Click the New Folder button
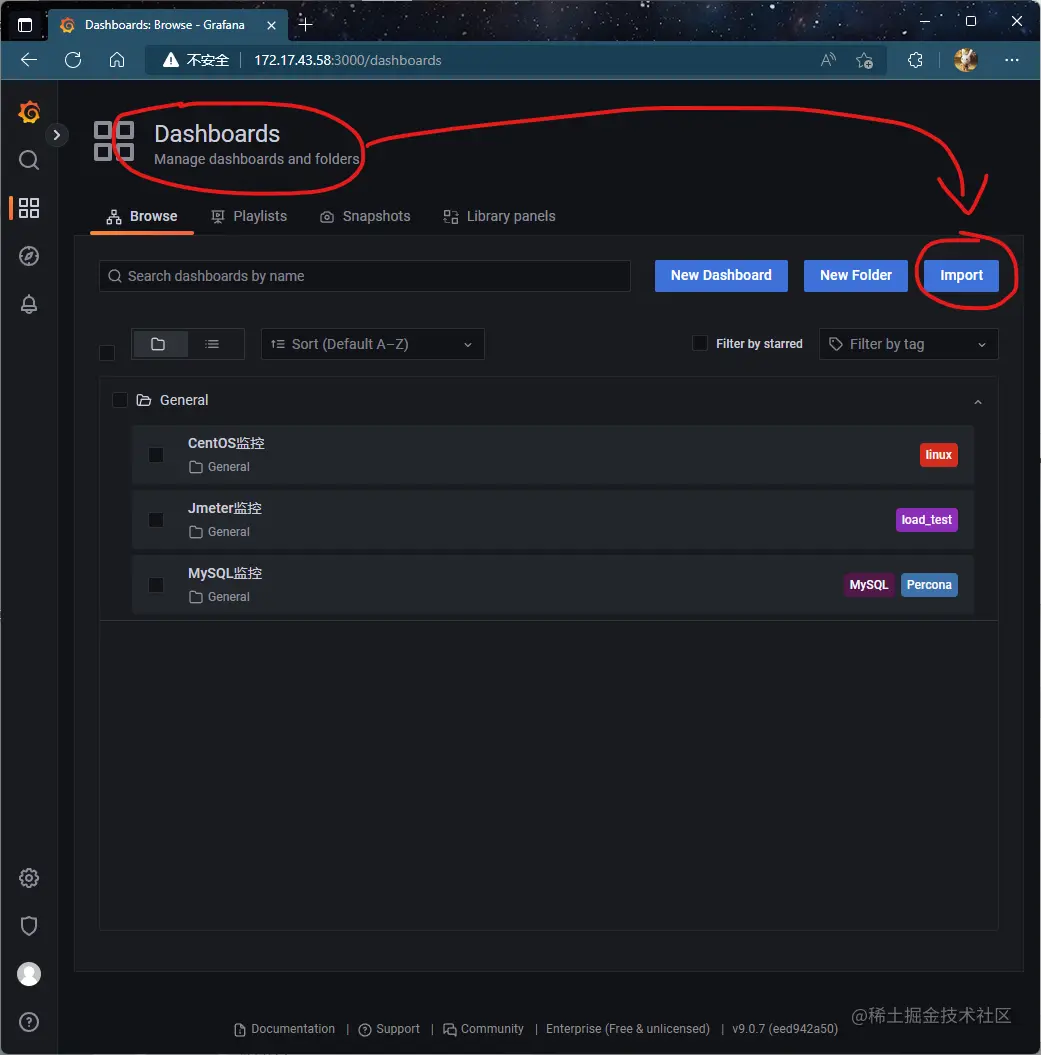 click(855, 276)
